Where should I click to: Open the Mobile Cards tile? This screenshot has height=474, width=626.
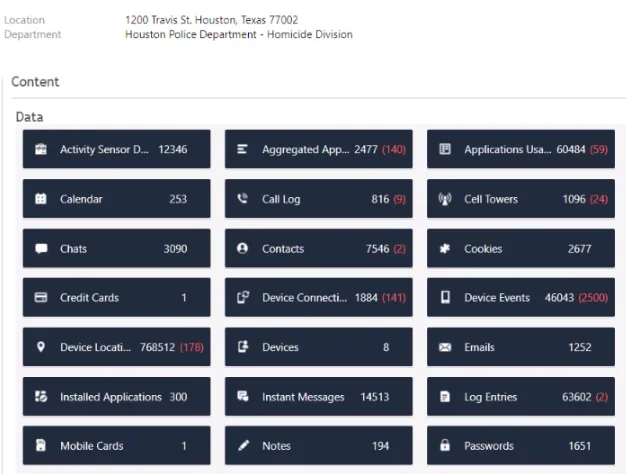[116, 446]
